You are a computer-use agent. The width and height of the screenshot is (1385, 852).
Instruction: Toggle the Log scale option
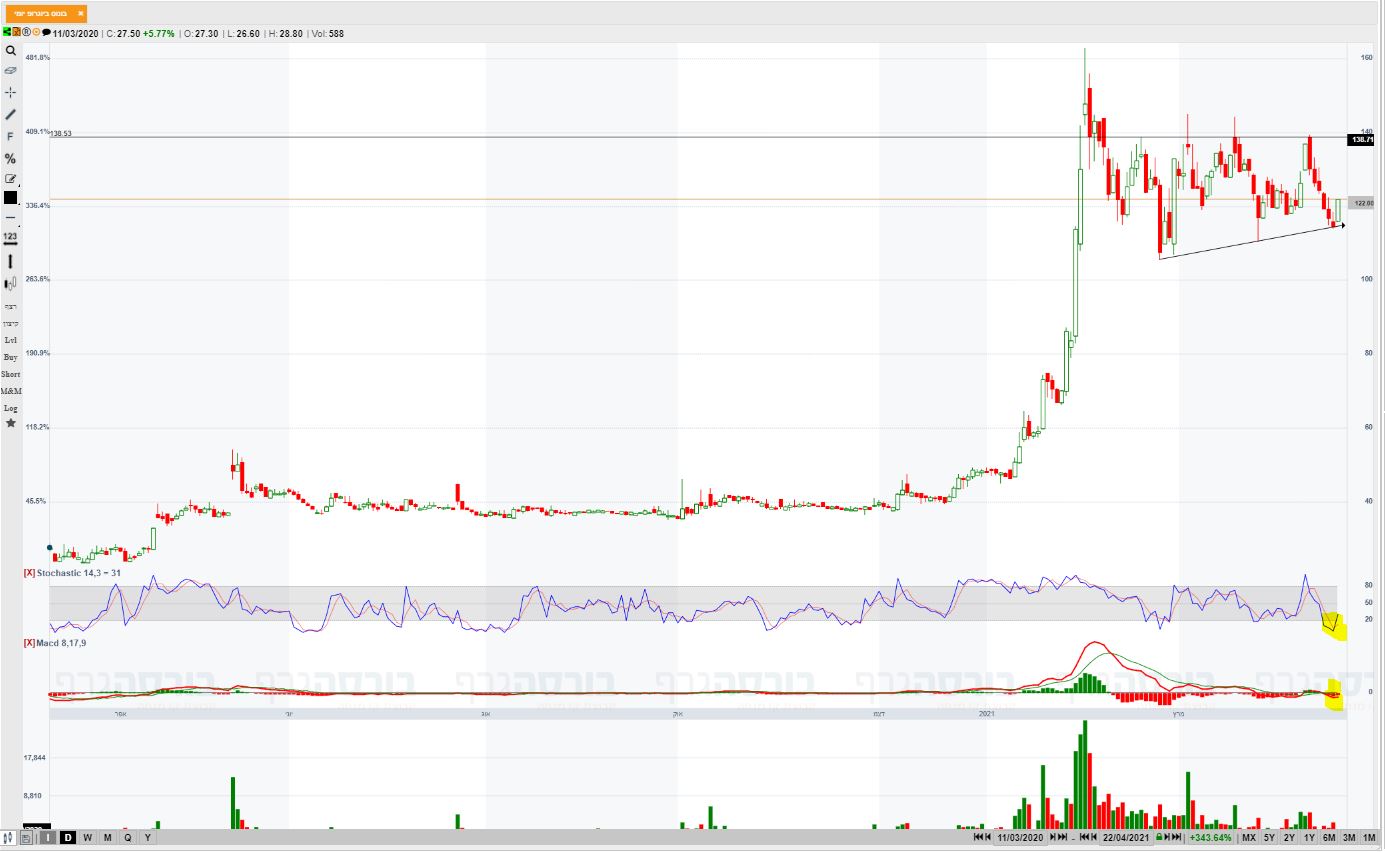pos(11,408)
